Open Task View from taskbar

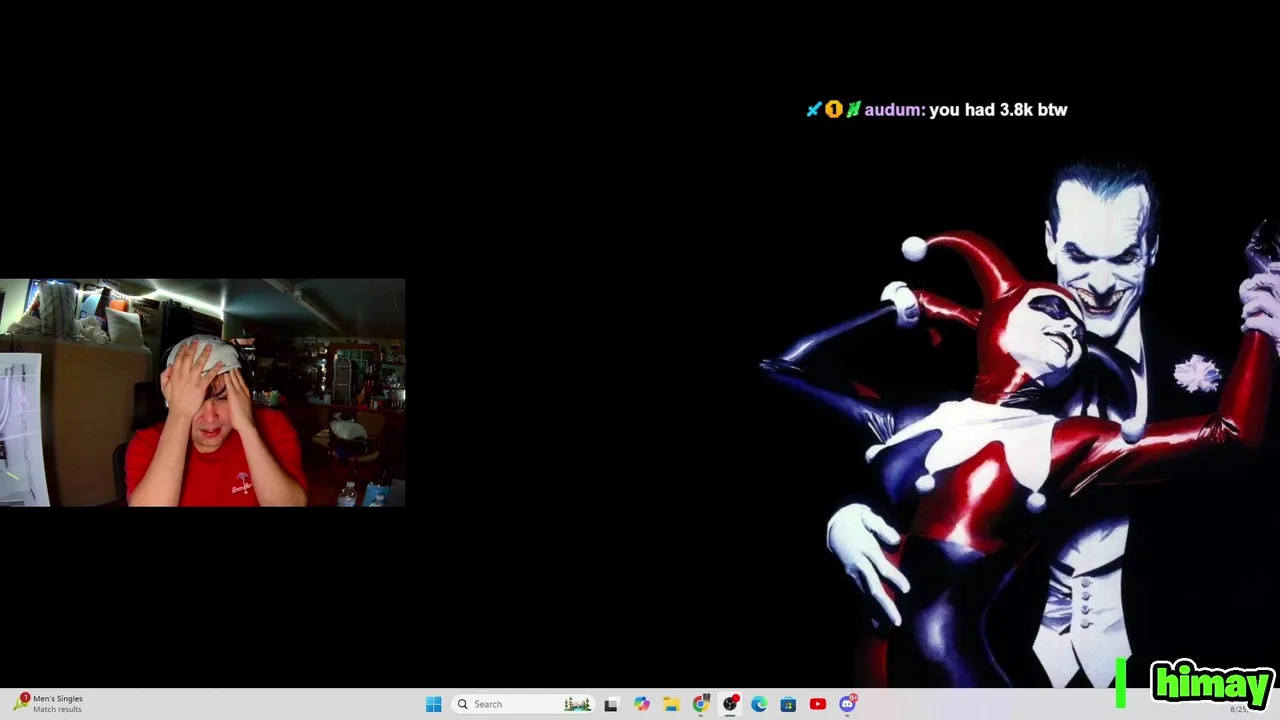tap(611, 704)
